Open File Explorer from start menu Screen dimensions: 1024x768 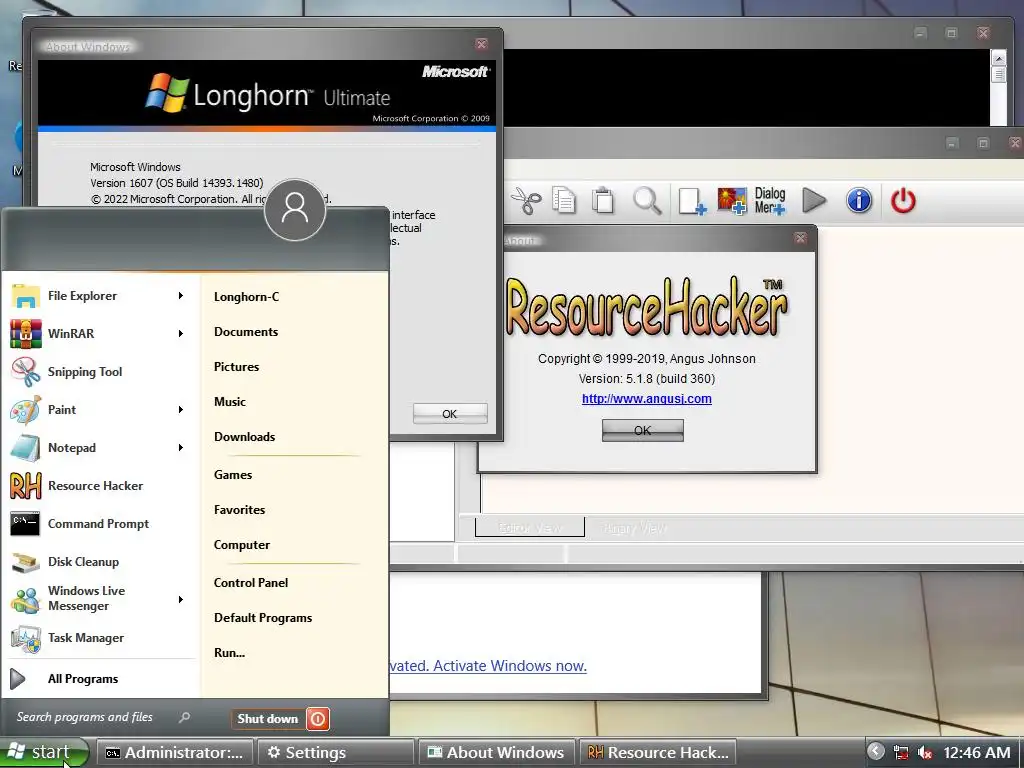[98, 296]
